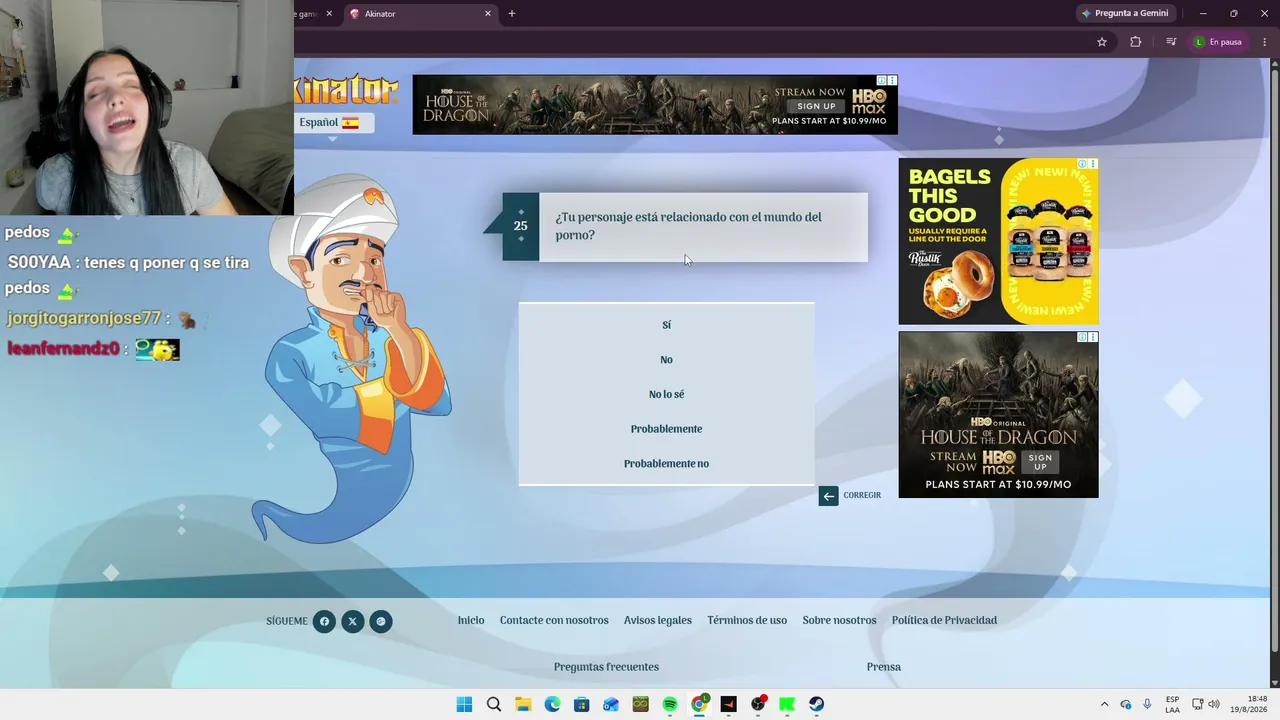Click the Pregunta a Gemini button
Screen dimensions: 1280x720
[x=1125, y=13]
